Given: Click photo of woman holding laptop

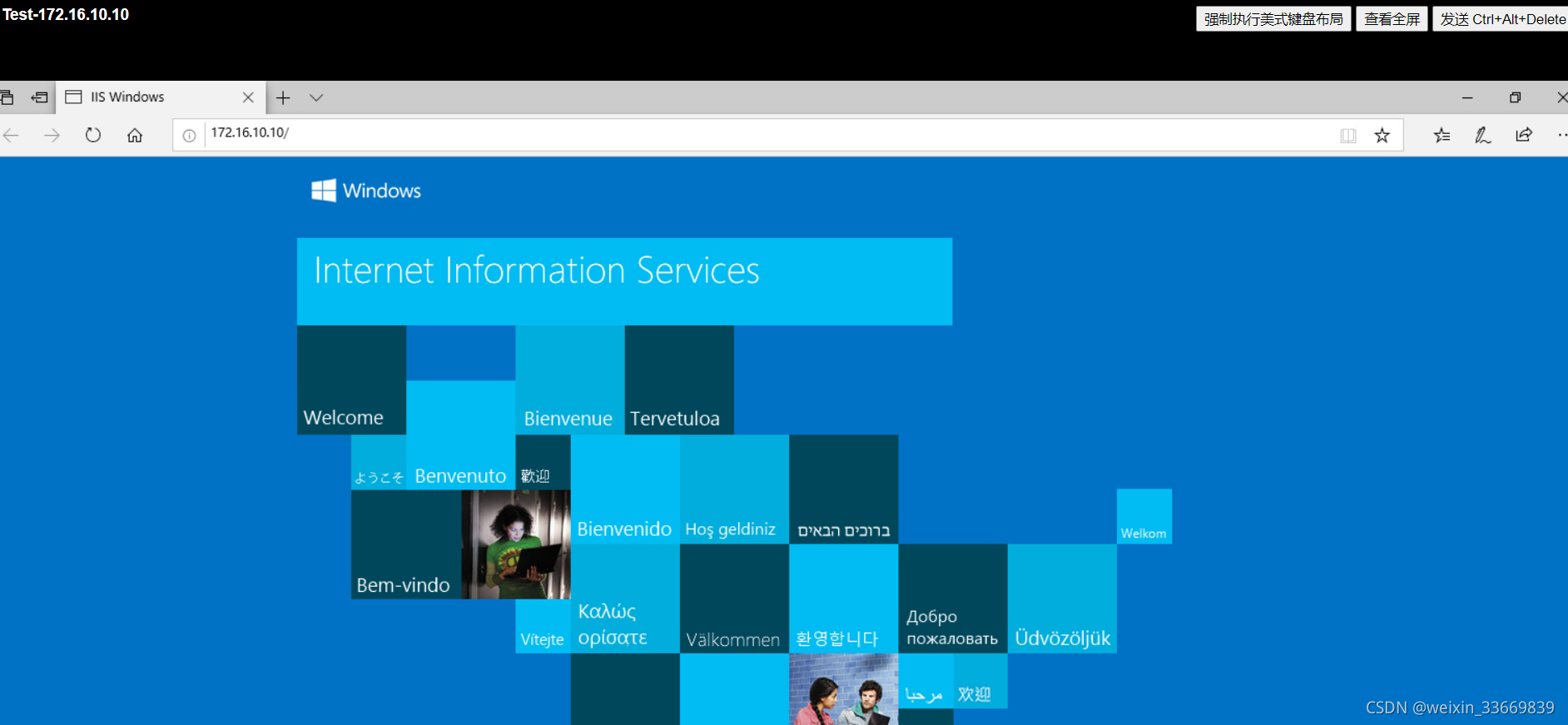Looking at the screenshot, I should pyautogui.click(x=516, y=544).
